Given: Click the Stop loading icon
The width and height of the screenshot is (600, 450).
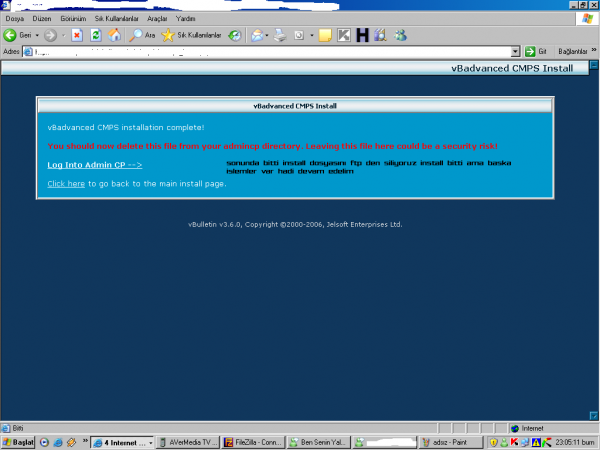Looking at the screenshot, I should coord(77,35).
